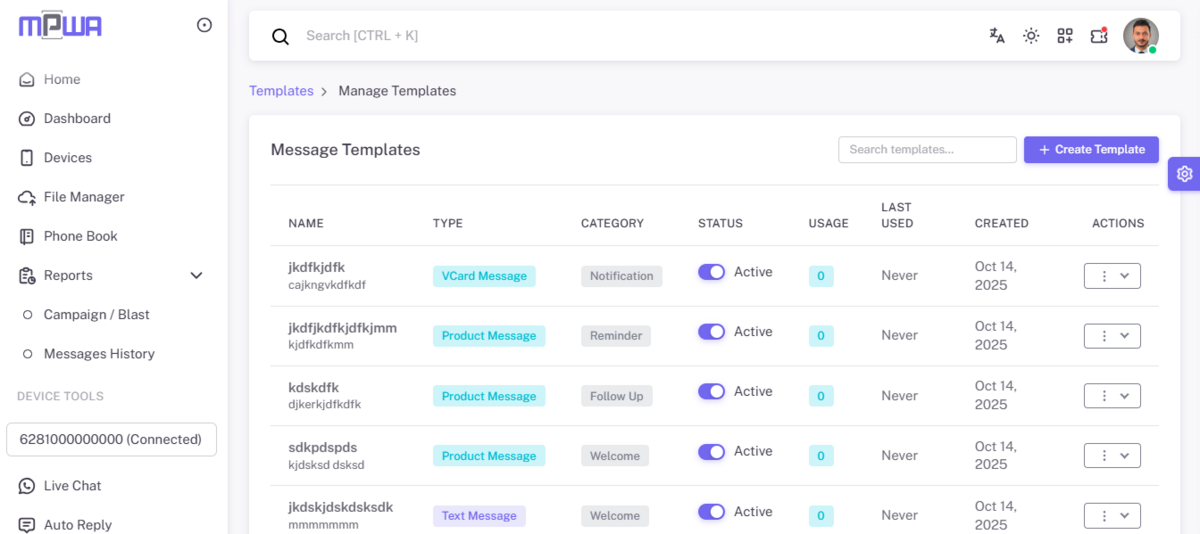
Task: Open the user profile avatar
Action: point(1140,36)
